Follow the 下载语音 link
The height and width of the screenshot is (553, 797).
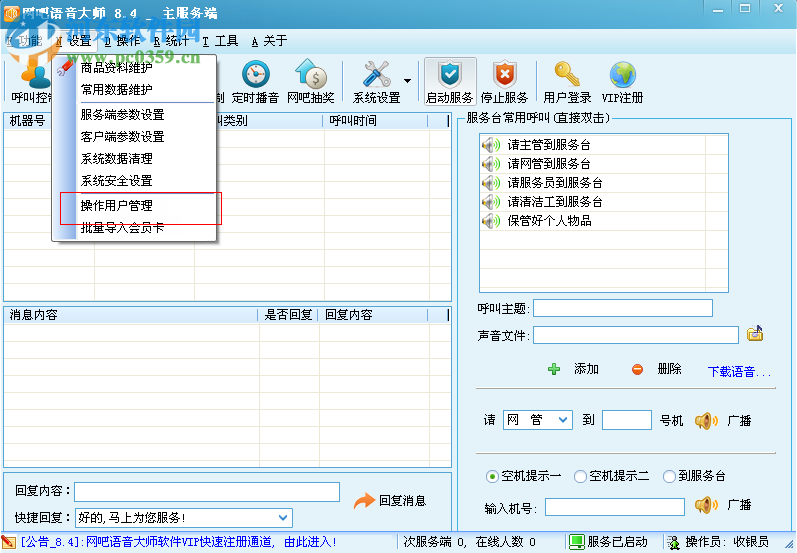[x=739, y=372]
